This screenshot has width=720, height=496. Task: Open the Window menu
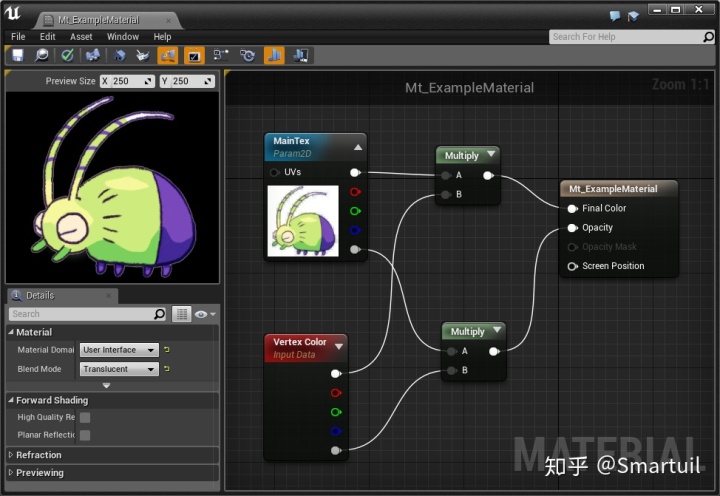pyautogui.click(x=123, y=37)
